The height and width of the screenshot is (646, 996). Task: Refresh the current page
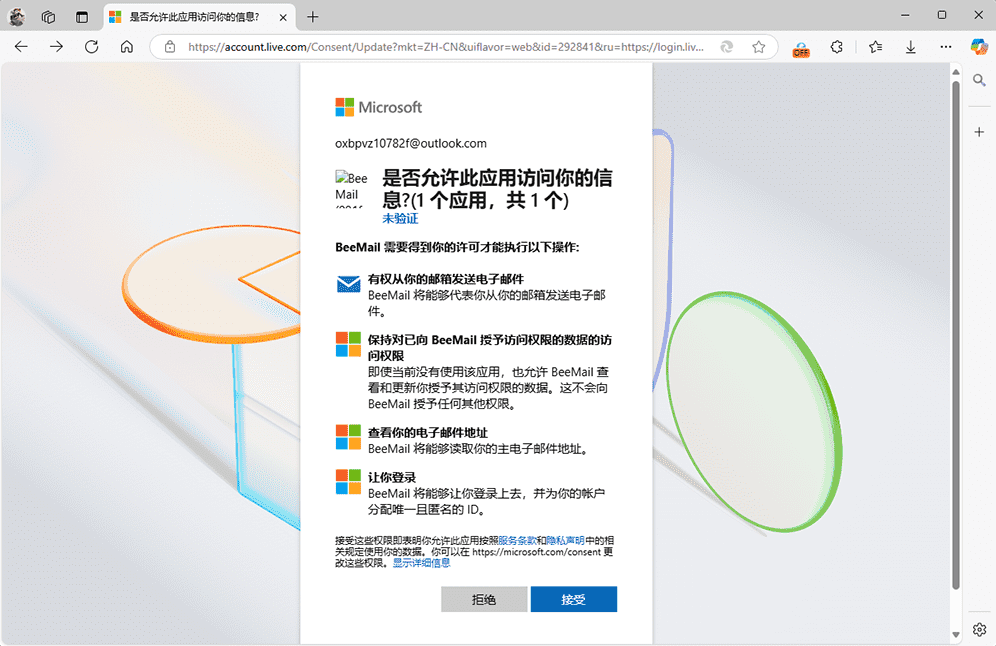point(91,46)
